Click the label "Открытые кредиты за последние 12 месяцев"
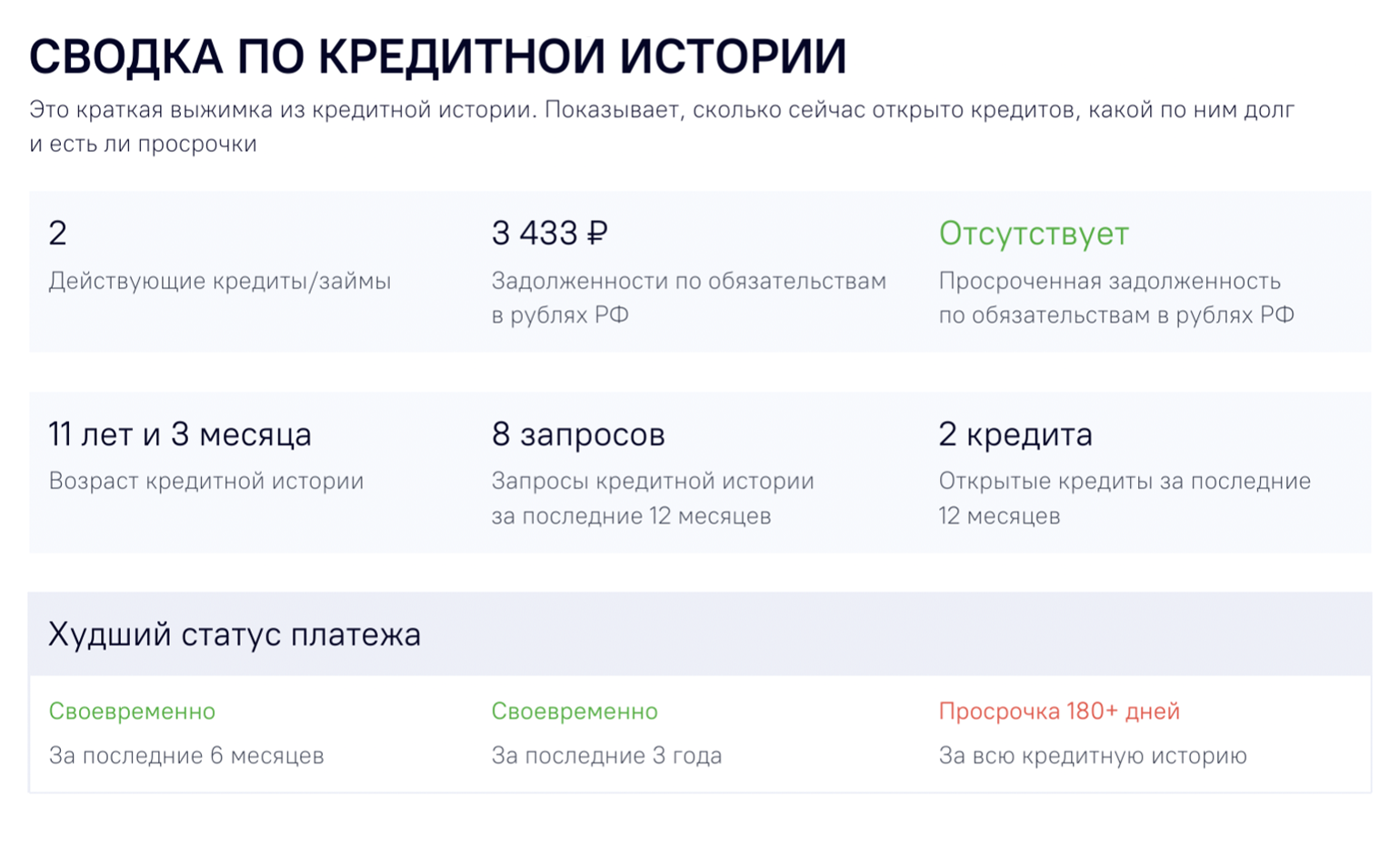This screenshot has width=1400, height=849. pos(1125,498)
